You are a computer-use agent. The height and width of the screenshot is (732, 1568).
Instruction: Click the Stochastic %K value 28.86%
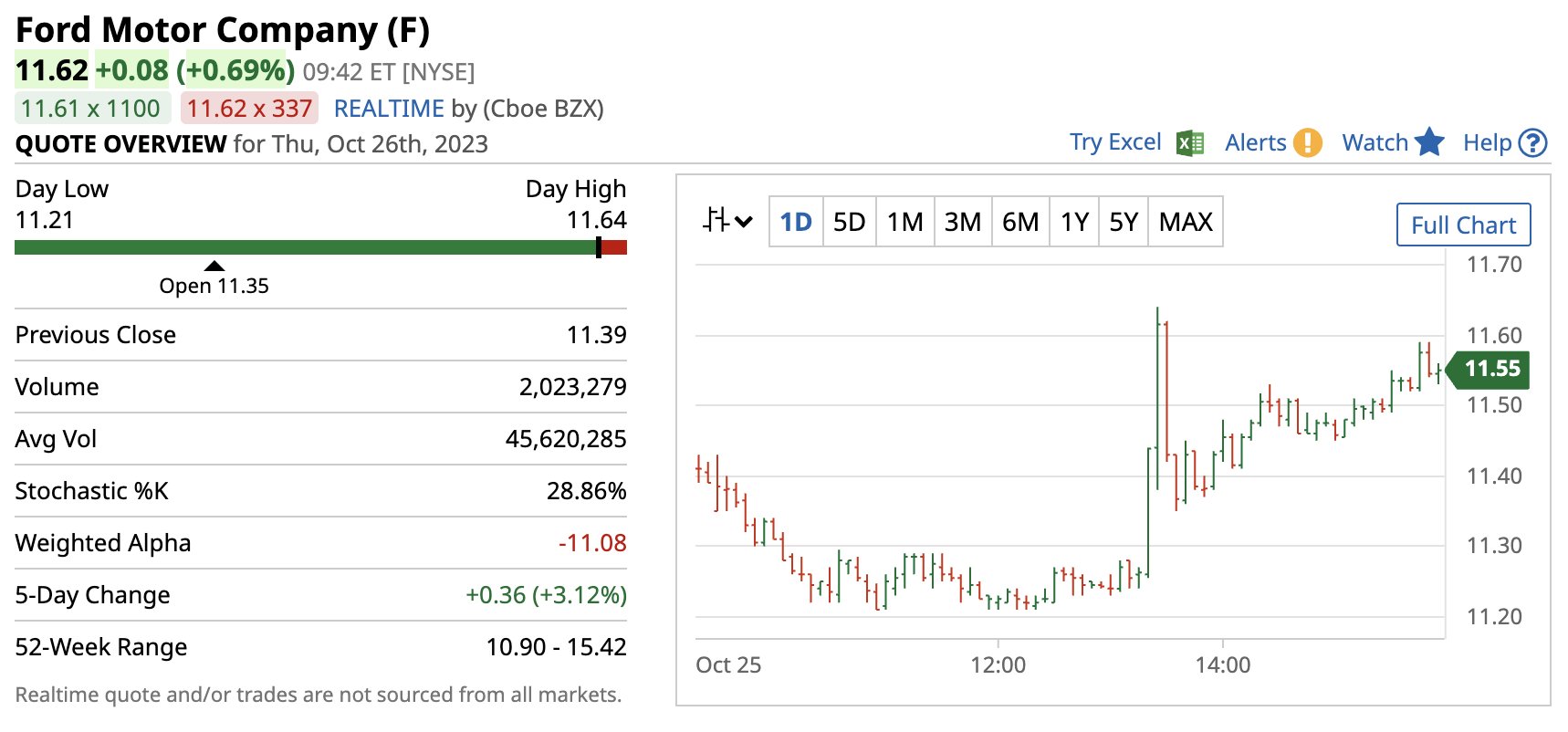[x=586, y=491]
